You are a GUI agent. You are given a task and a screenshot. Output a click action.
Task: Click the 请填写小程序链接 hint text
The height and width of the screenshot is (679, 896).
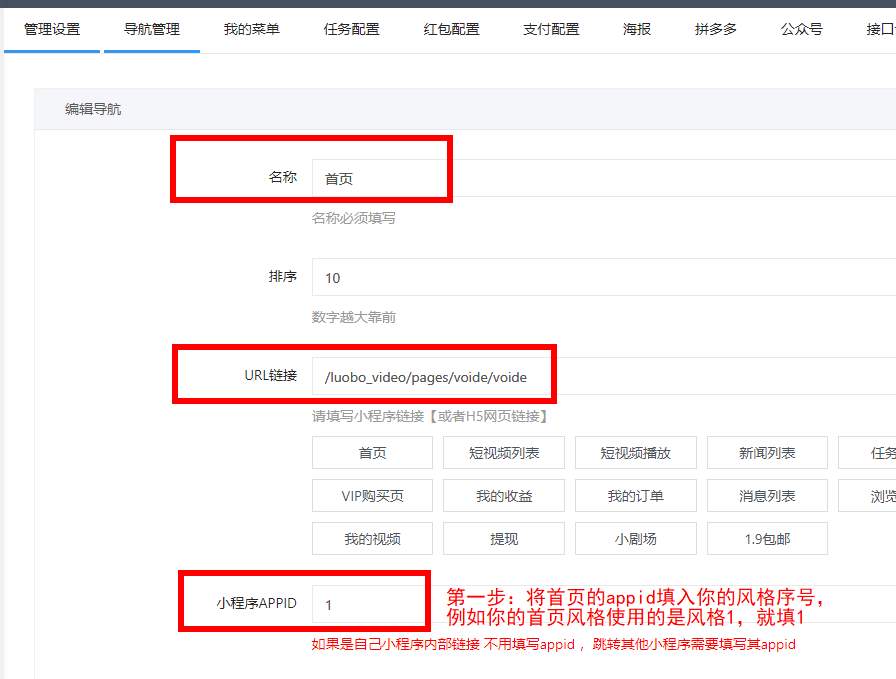[430, 416]
